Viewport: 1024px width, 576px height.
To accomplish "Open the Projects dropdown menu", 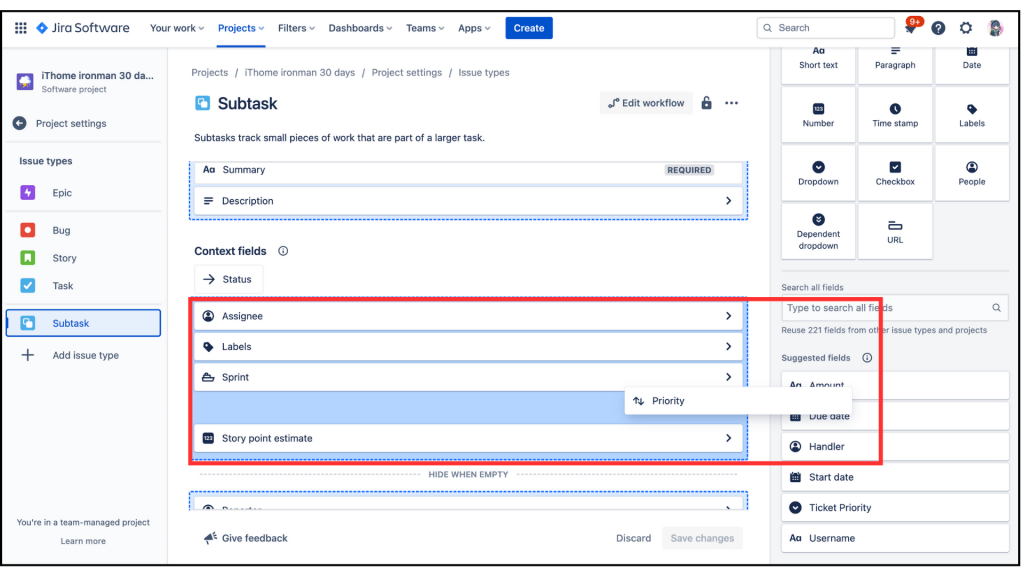I will point(241,28).
